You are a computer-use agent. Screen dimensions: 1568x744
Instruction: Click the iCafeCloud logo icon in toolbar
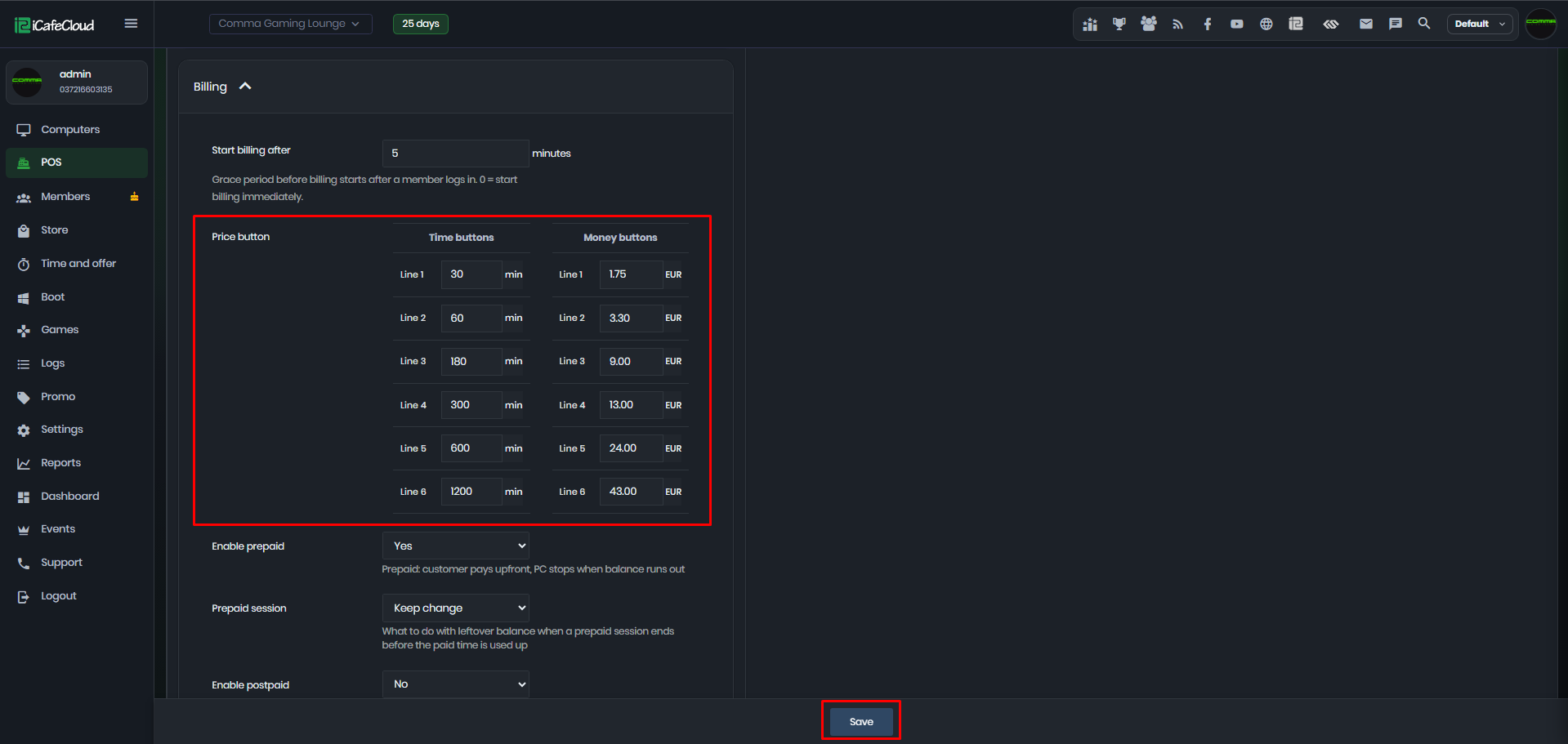(1296, 24)
